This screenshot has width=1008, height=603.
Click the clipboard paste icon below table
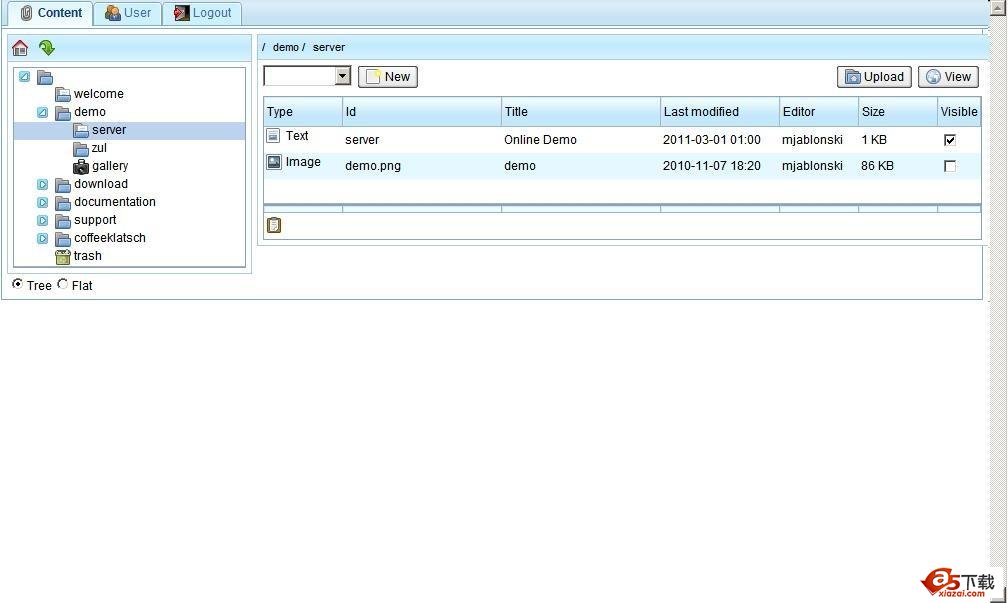(274, 225)
